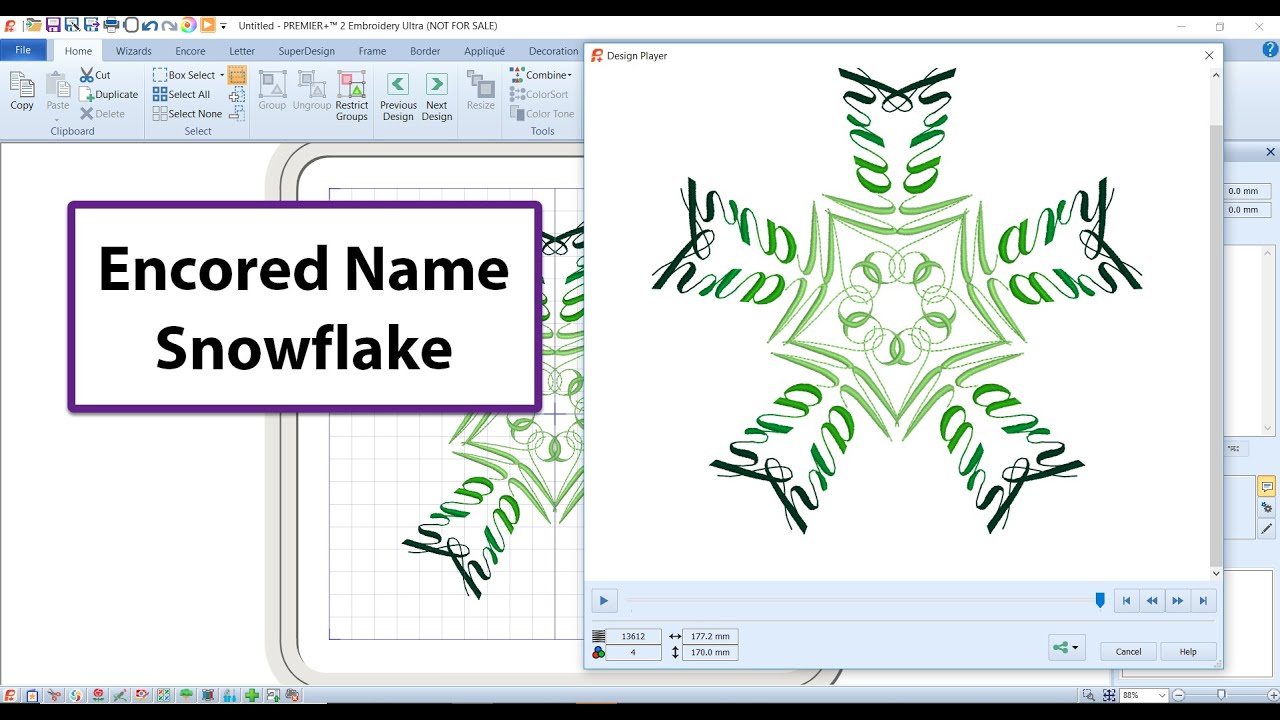Image resolution: width=1280 pixels, height=720 pixels.
Task: Toggle the Replace Selection mode icon
Action: click(x=237, y=75)
